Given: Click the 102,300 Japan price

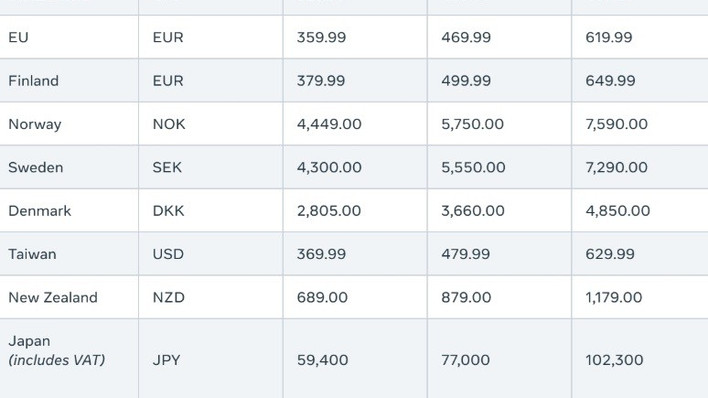Looking at the screenshot, I should coord(614,360).
